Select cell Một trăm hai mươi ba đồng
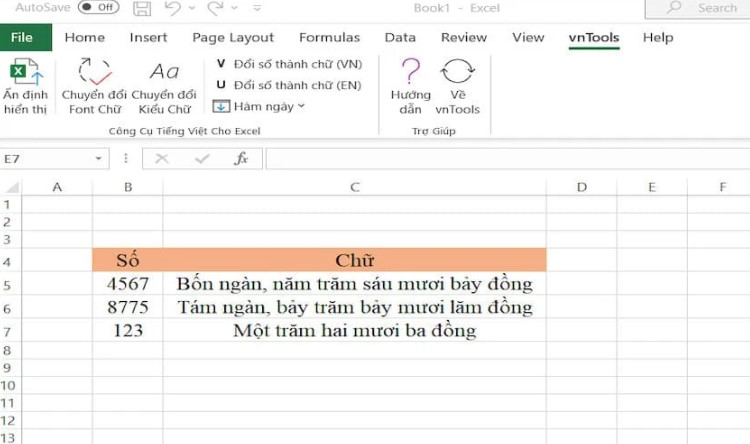The width and height of the screenshot is (750, 444). pyautogui.click(x=354, y=331)
